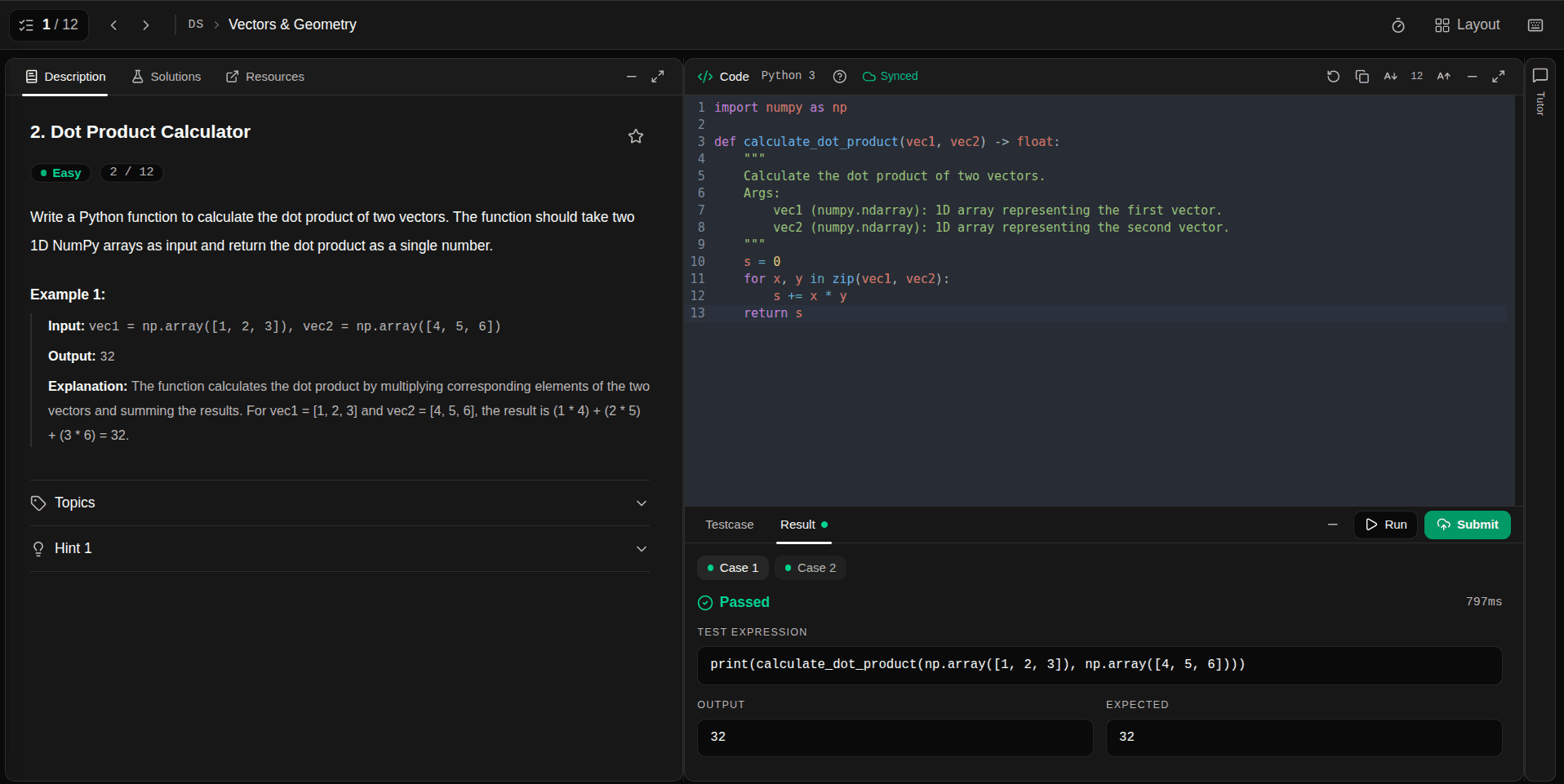Click the code editor vertical scrollbar
Image resolution: width=1564 pixels, height=784 pixels.
coord(1519,300)
